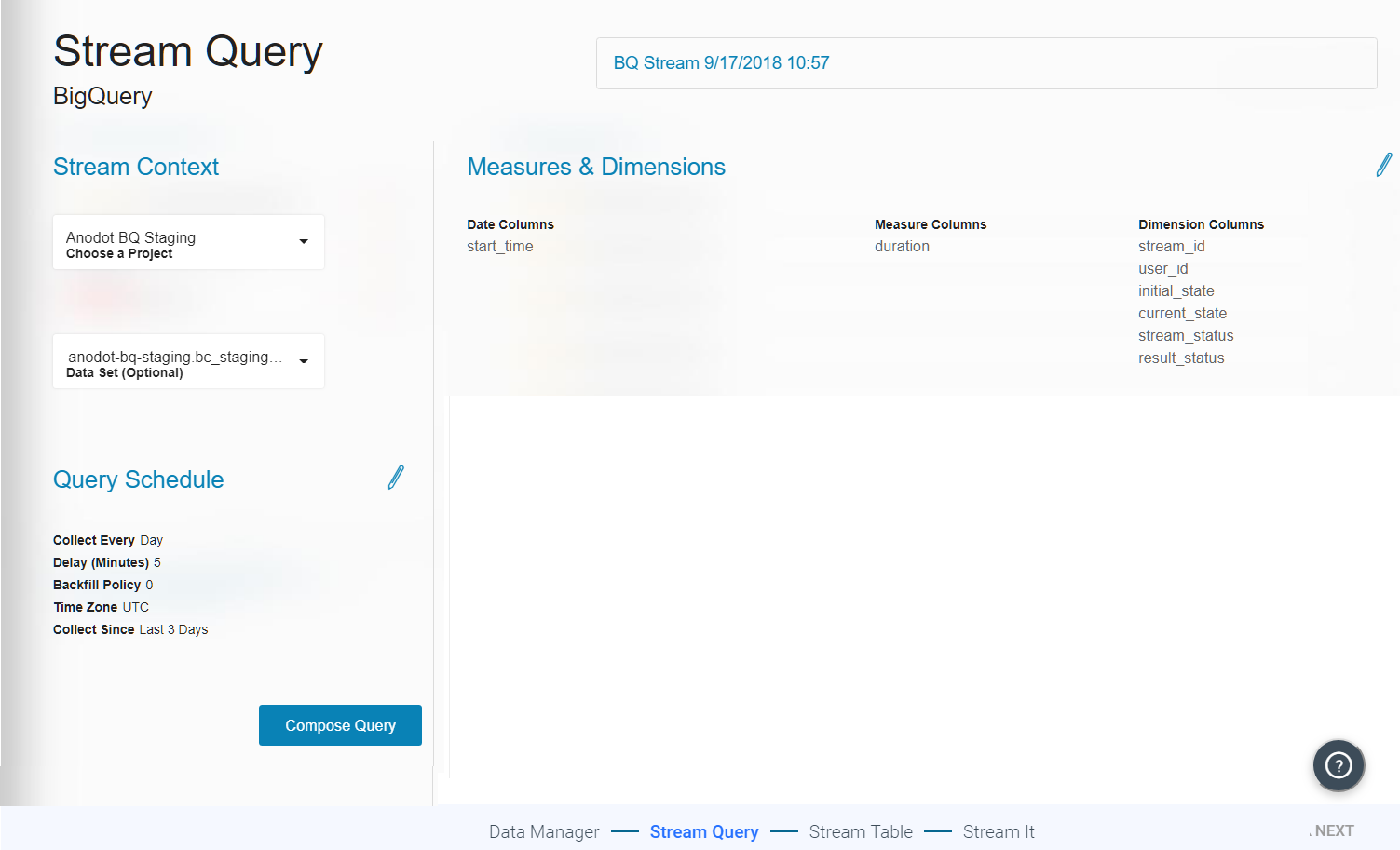The height and width of the screenshot is (850, 1400).
Task: Click the Time Zone UTC entry
Action: 101,607
